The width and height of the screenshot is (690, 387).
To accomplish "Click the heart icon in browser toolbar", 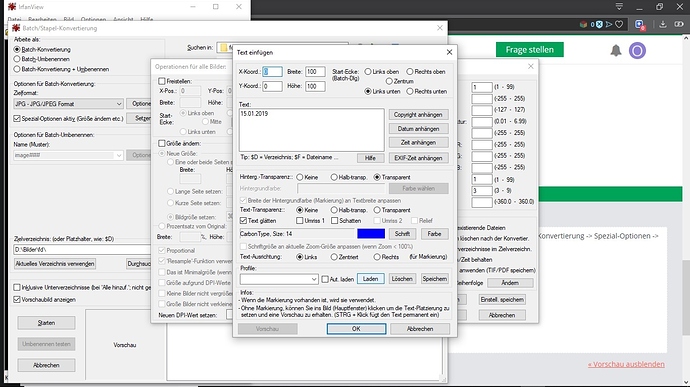I will click(619, 24).
